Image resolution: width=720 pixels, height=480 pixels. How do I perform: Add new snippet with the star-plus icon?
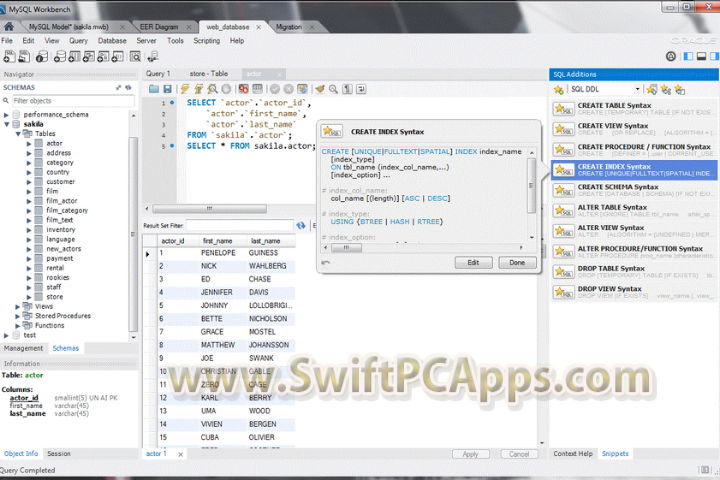click(x=558, y=90)
